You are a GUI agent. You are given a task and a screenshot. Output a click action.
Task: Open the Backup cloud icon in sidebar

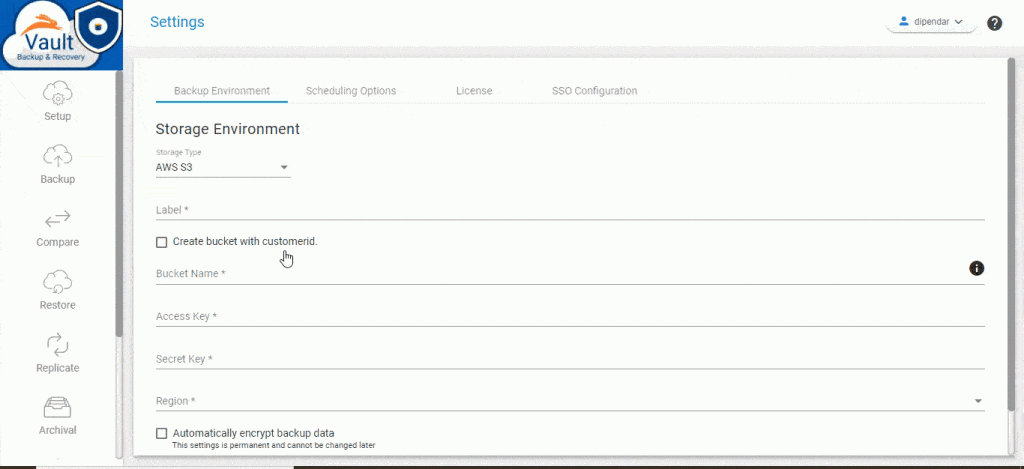click(57, 156)
